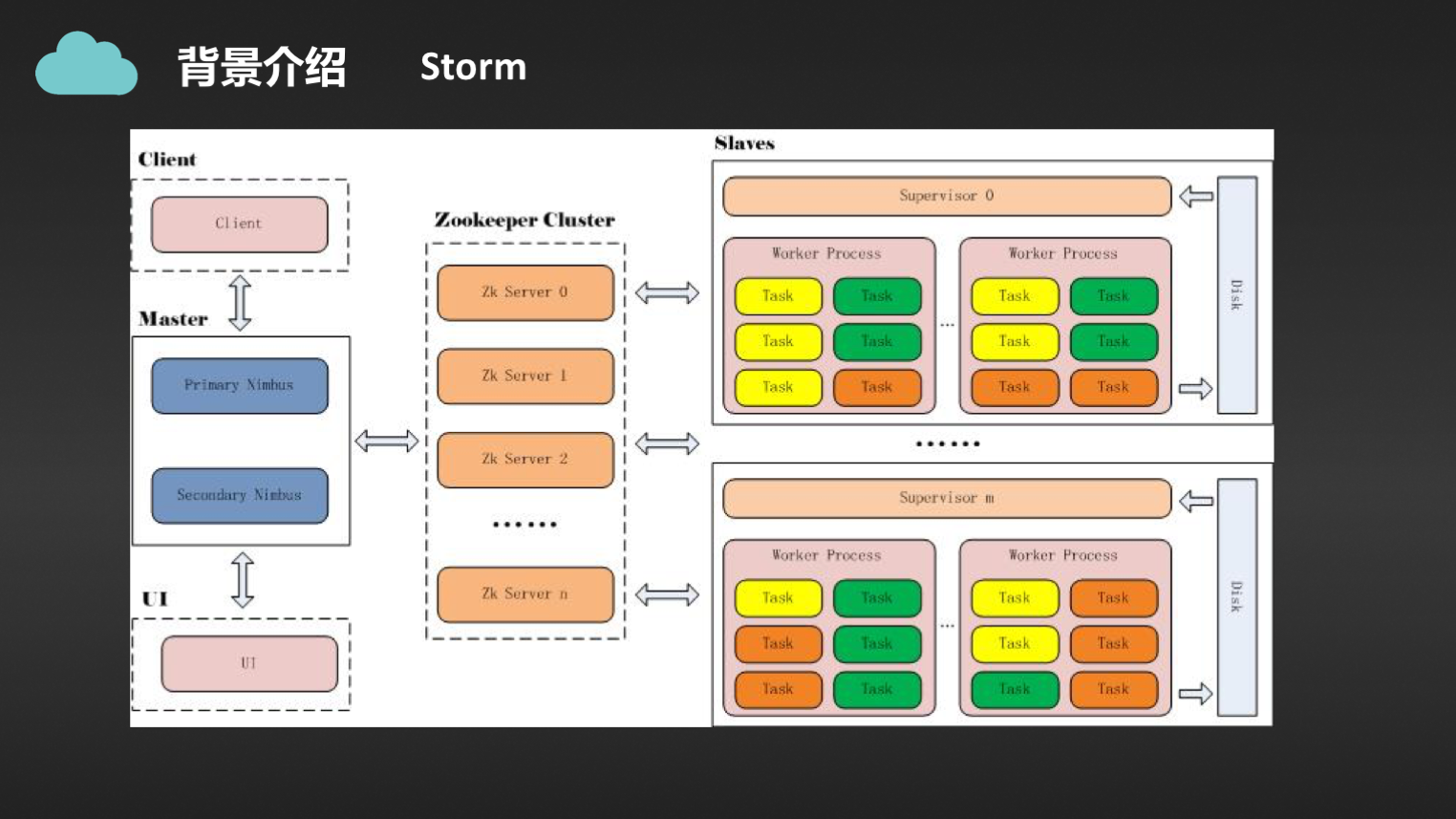The image size is (1456, 819).
Task: Click the only orange Task in Supervisor 0's left Worker Process
Action: point(877,388)
